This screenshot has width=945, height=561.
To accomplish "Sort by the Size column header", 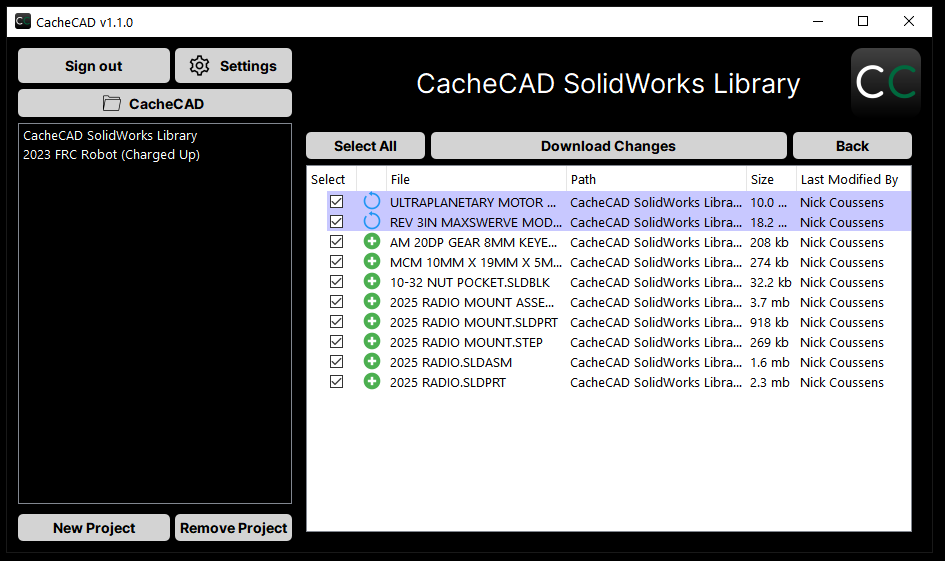I will (771, 180).
